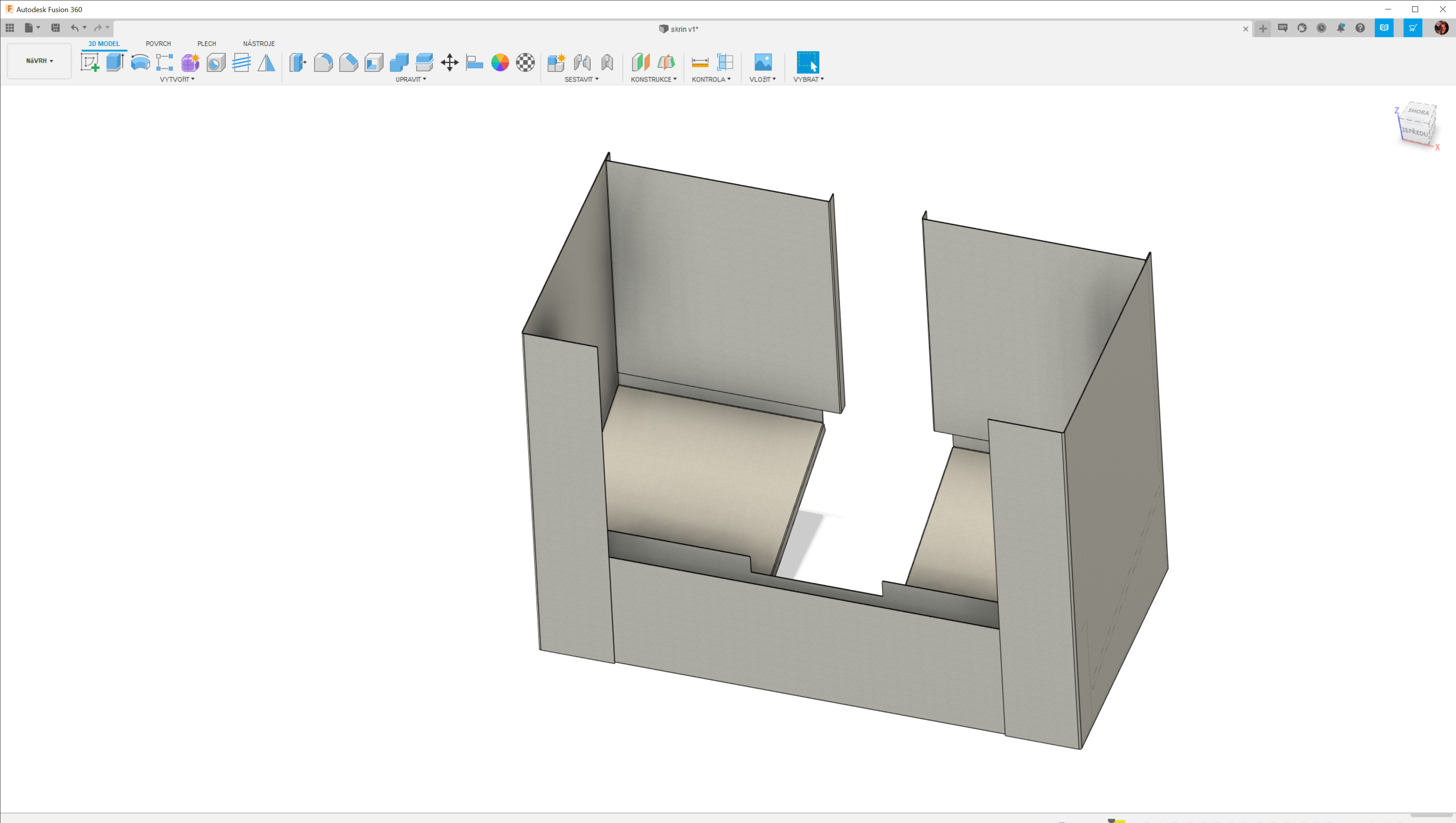Activate the Extrude tool
Viewport: 1456px width, 823px height.
pos(115,62)
